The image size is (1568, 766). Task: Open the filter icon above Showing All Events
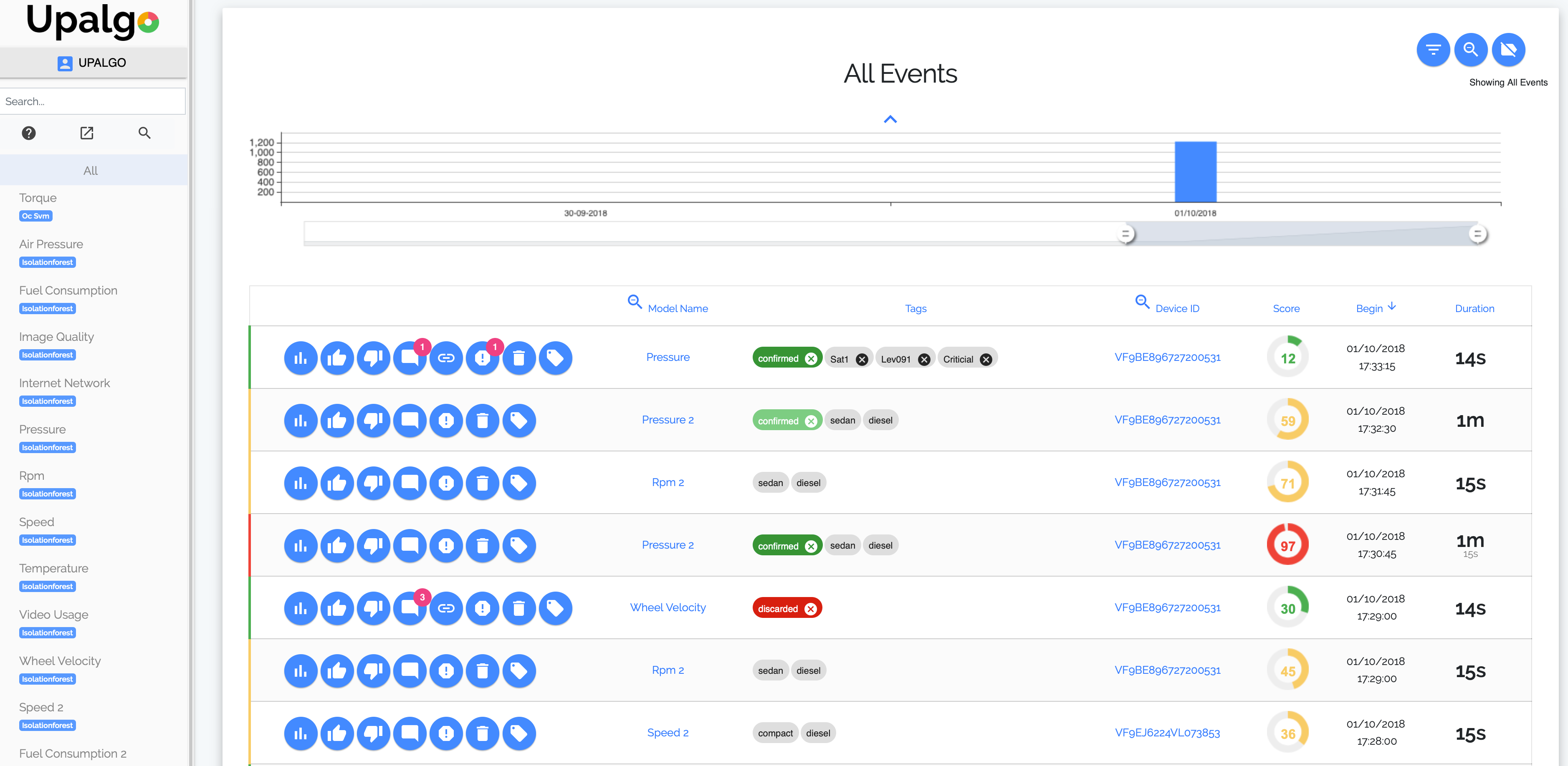click(x=1434, y=50)
